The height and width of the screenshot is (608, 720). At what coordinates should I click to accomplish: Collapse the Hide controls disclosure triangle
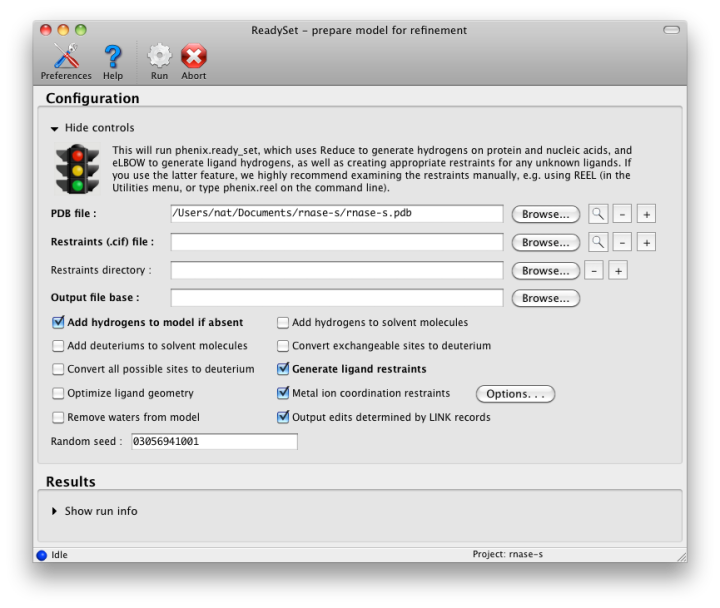point(55,128)
